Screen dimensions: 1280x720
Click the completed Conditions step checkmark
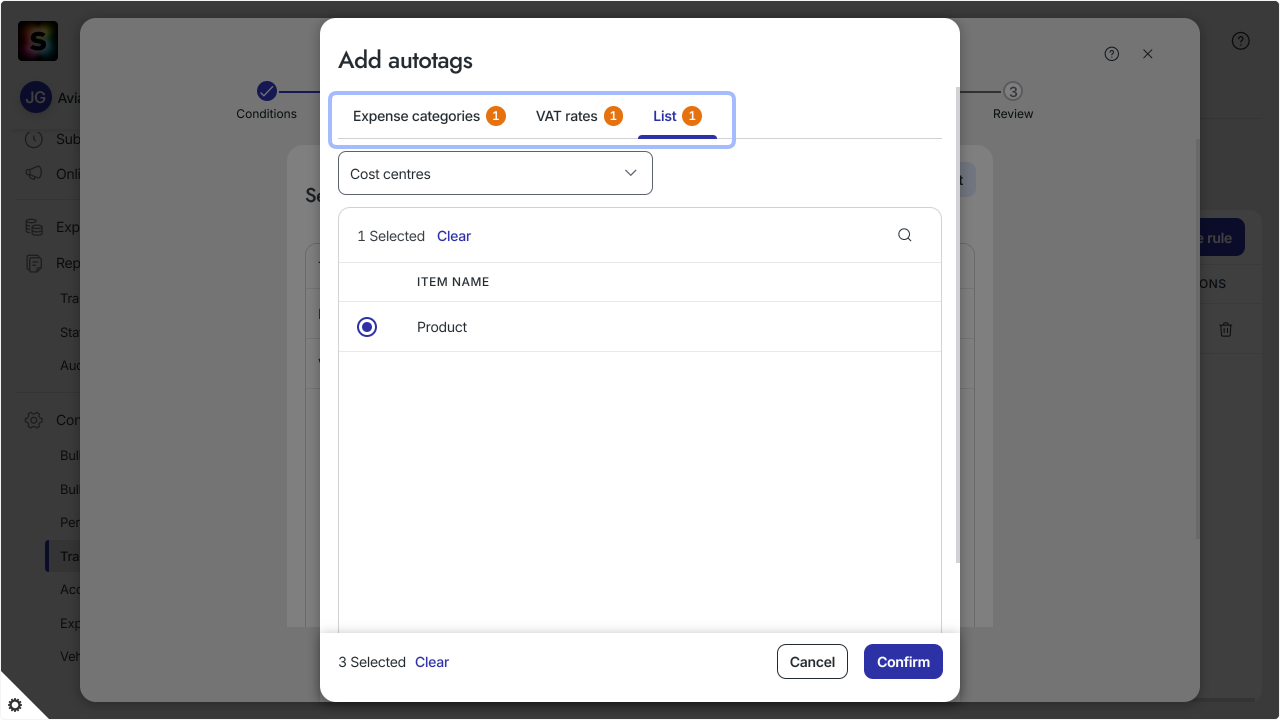point(267,91)
